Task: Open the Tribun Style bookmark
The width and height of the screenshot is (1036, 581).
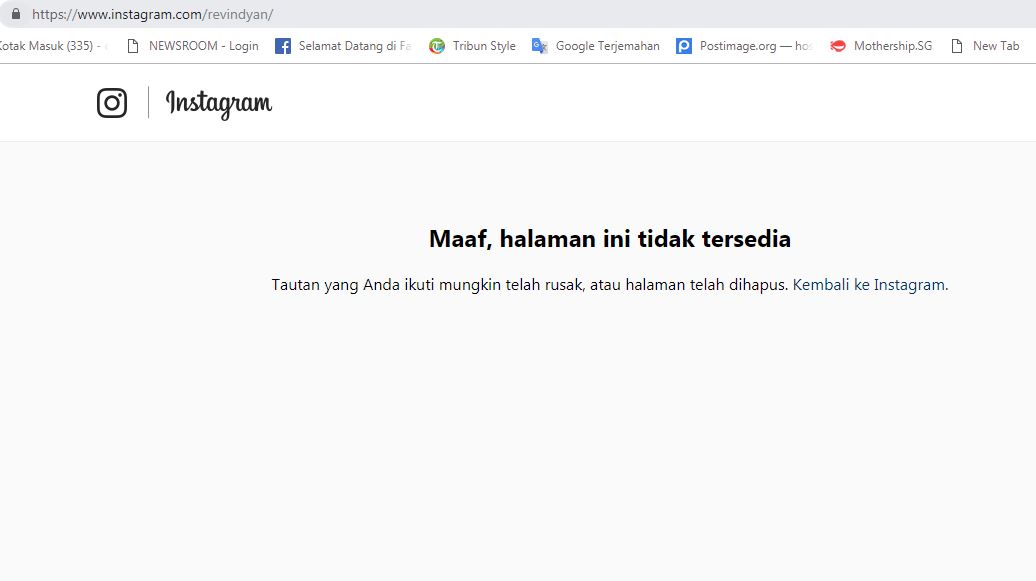Action: (472, 46)
